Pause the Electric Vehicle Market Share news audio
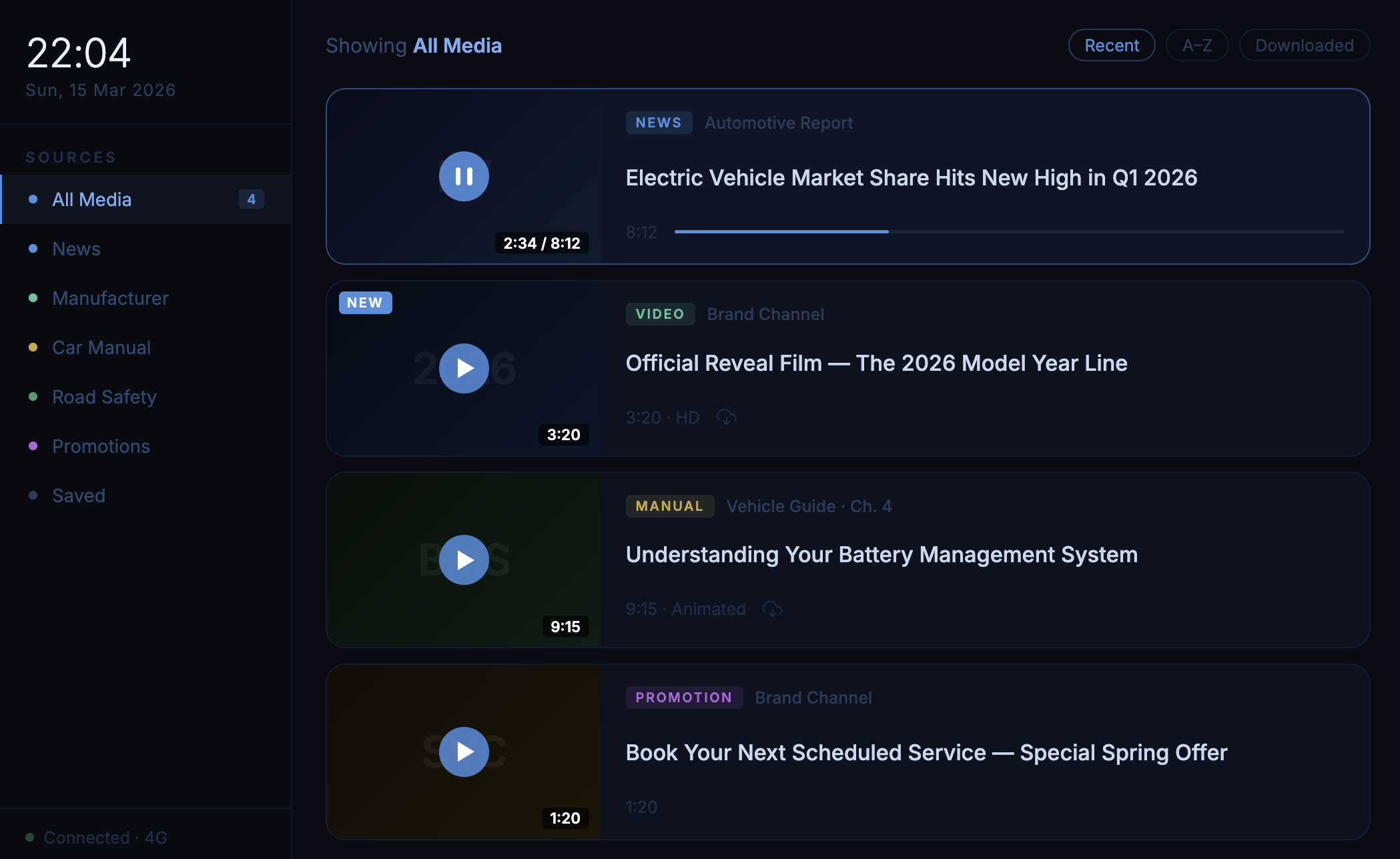1400x859 pixels. pyautogui.click(x=464, y=176)
